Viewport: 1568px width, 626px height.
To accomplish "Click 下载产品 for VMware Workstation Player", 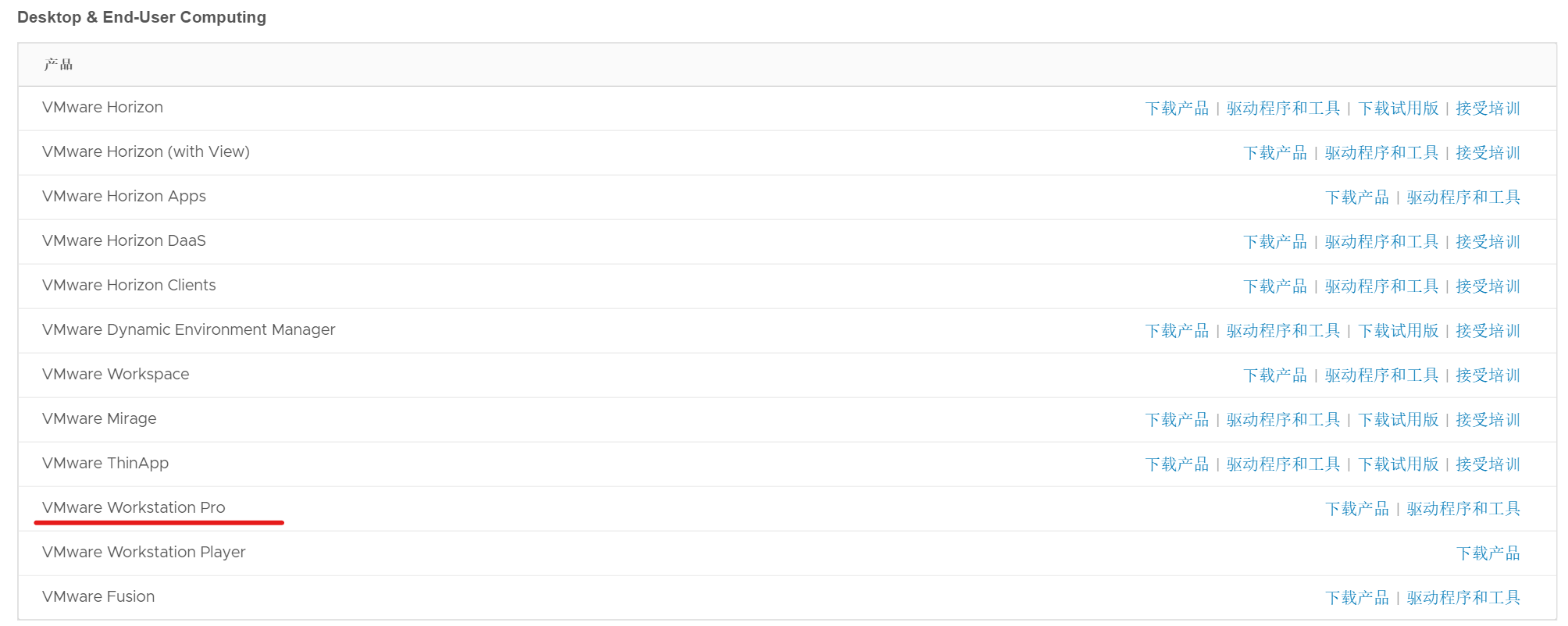I will coord(1488,553).
